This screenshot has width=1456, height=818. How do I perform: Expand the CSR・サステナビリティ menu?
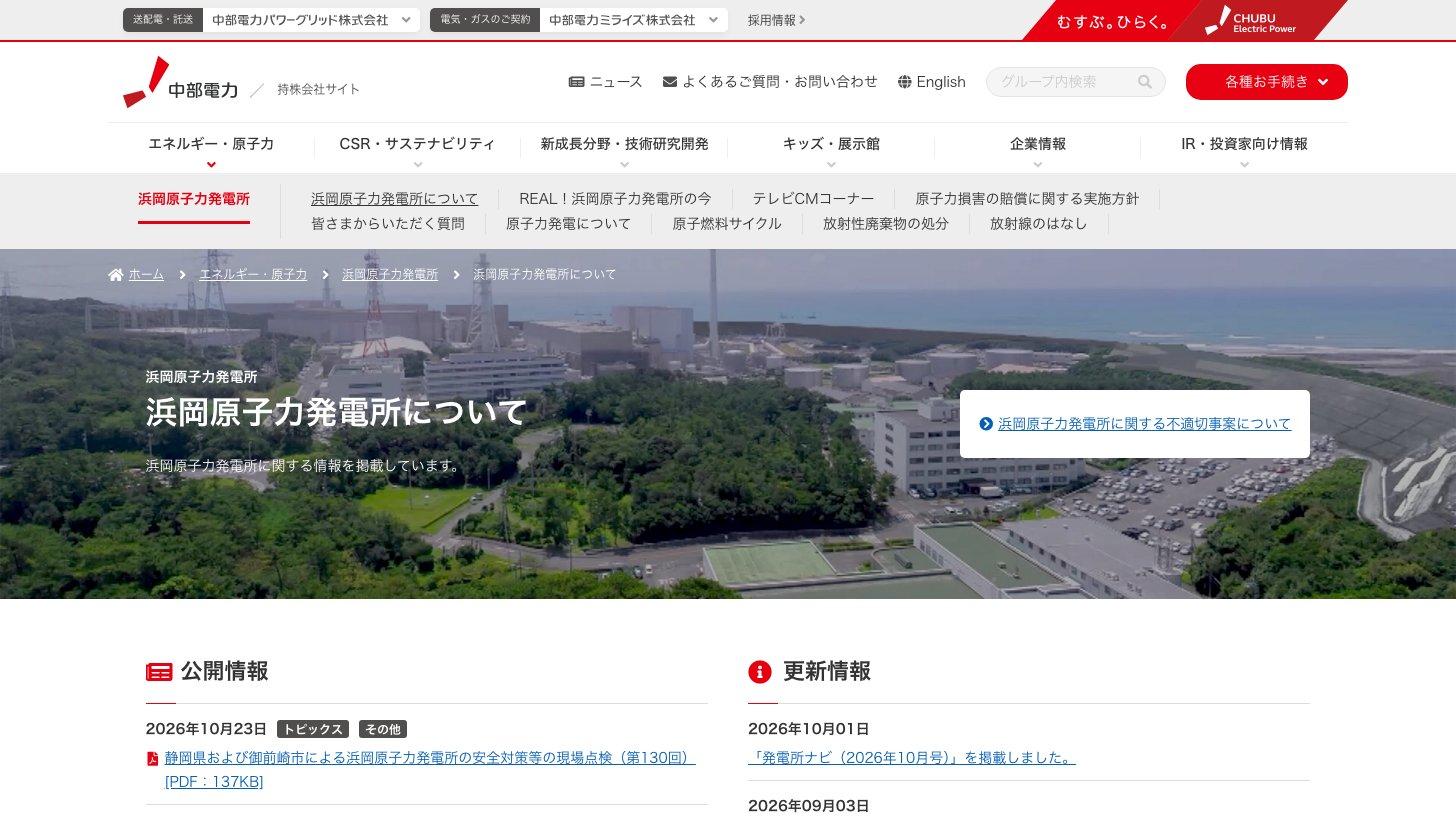point(417,148)
